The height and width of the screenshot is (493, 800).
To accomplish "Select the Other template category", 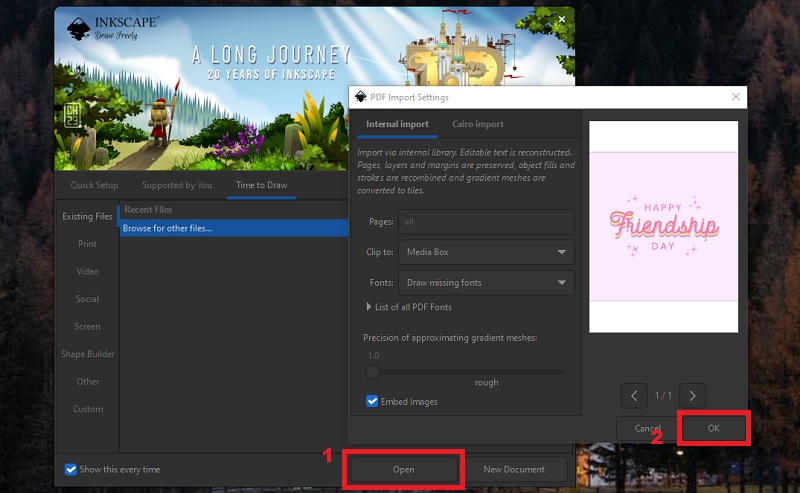I will [87, 382].
